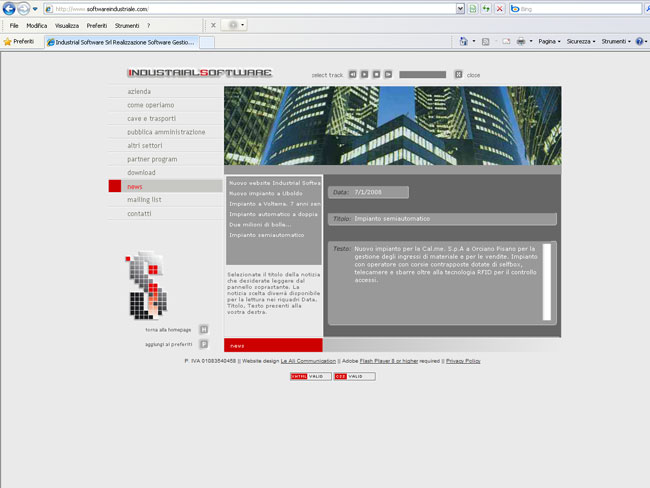Select news 'Nuovo website Industrial Softwa'
Screen dimensions: 650x488
[274, 183]
